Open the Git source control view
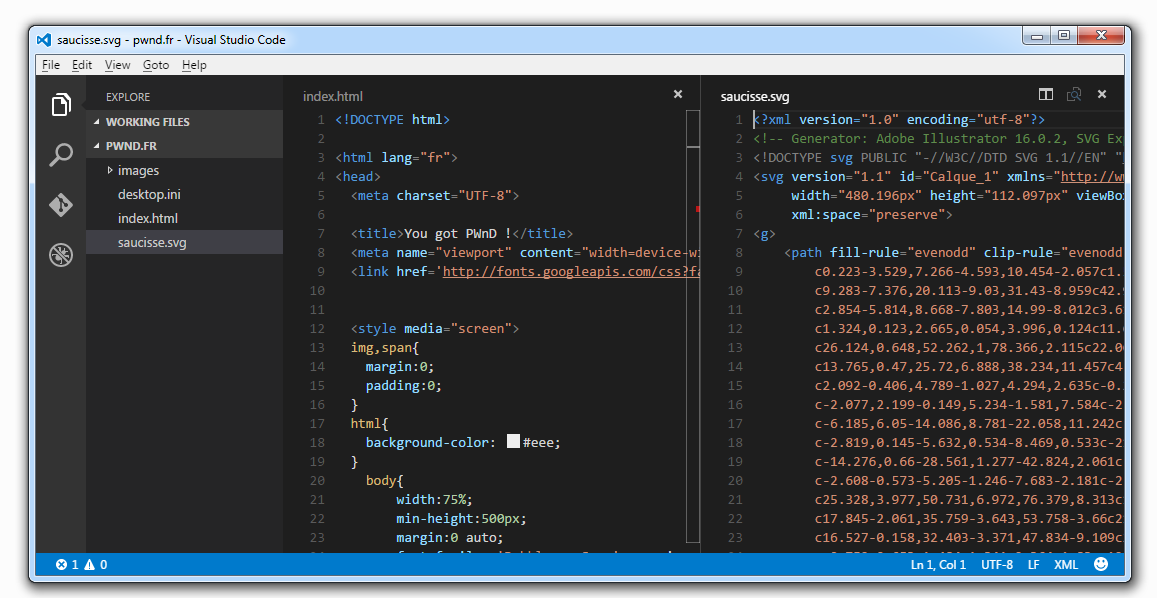Image resolution: width=1157 pixels, height=598 pixels. pos(61,205)
